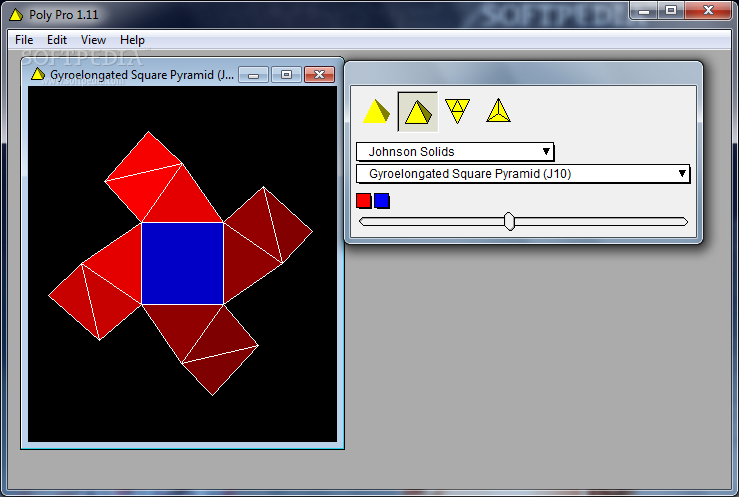This screenshot has width=739, height=497.
Task: Click the red color swatch
Action: coord(364,201)
